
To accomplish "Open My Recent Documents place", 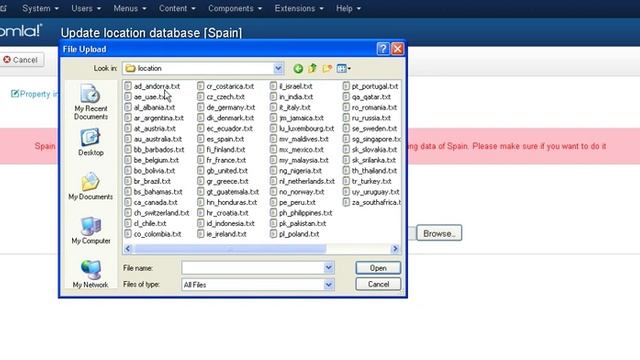I will click(x=91, y=102).
